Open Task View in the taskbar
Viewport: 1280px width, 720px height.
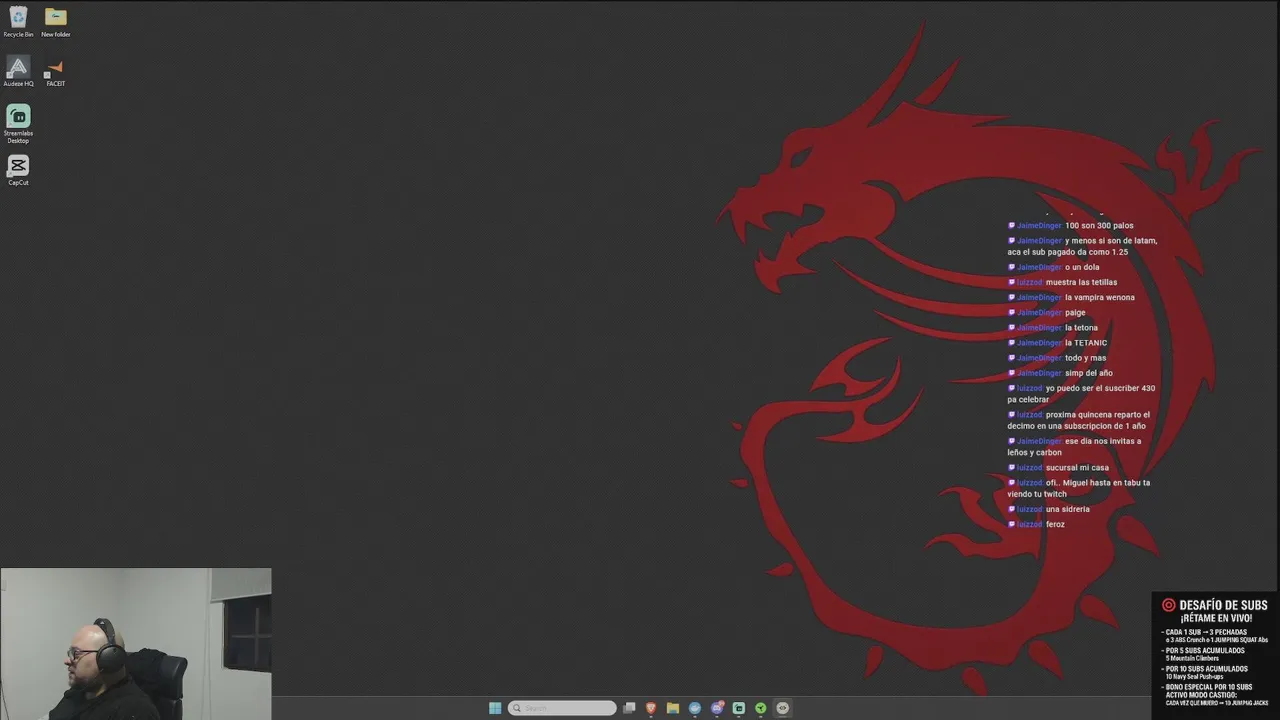pos(629,708)
